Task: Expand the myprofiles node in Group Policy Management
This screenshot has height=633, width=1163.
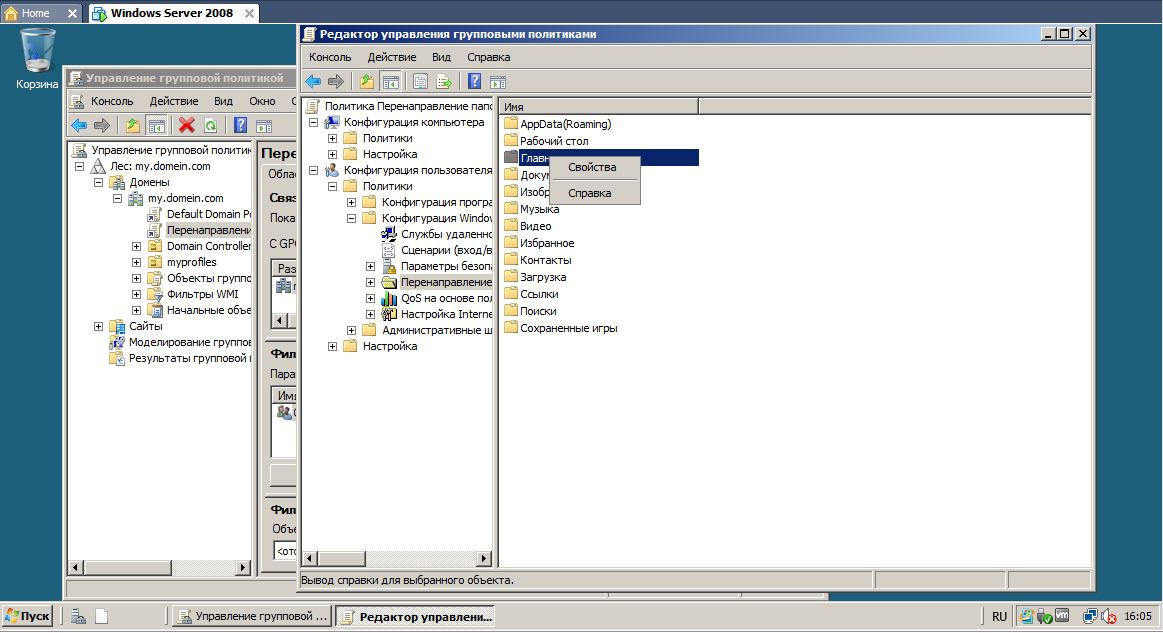Action: click(x=136, y=263)
